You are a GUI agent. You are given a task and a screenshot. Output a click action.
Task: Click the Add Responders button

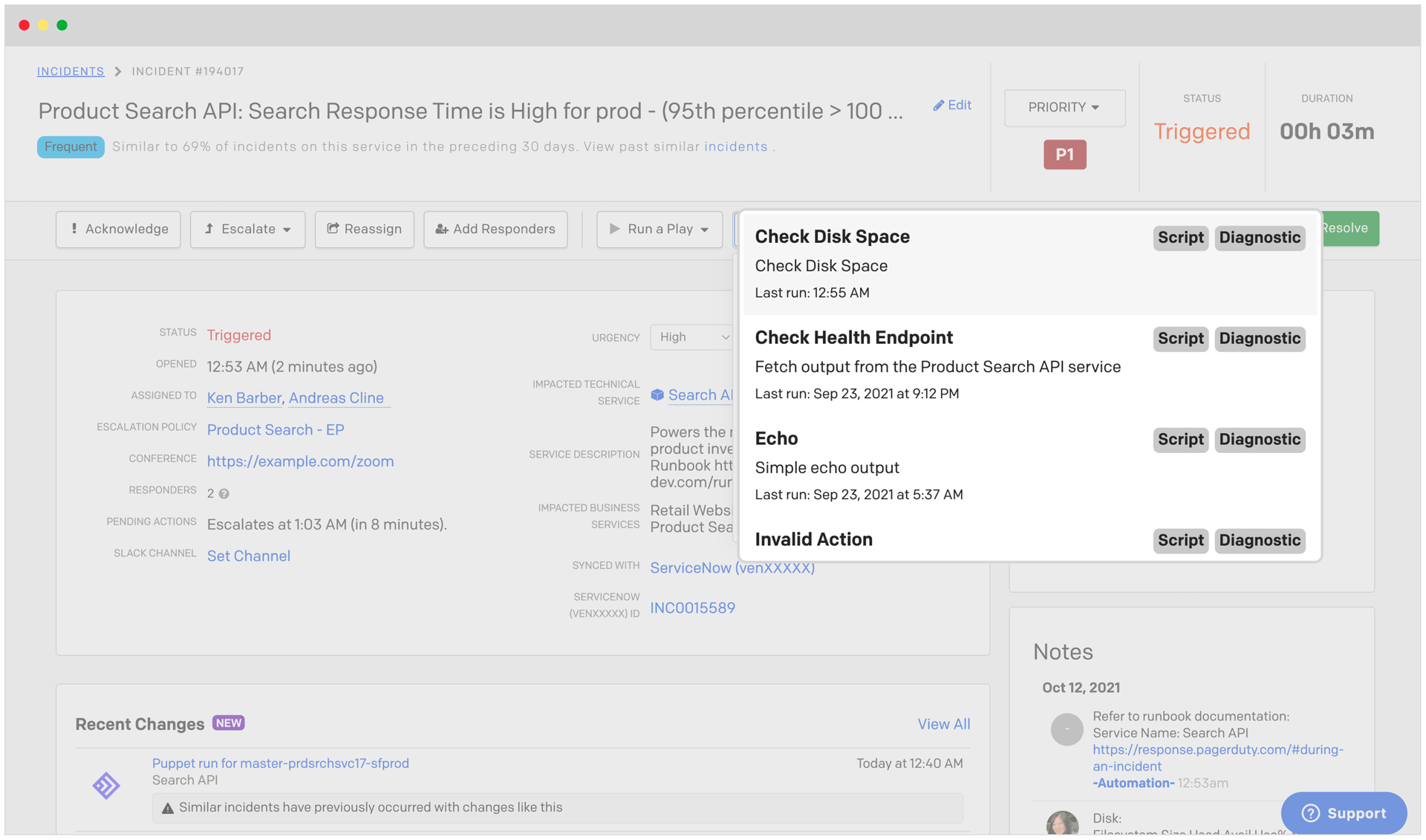(495, 229)
